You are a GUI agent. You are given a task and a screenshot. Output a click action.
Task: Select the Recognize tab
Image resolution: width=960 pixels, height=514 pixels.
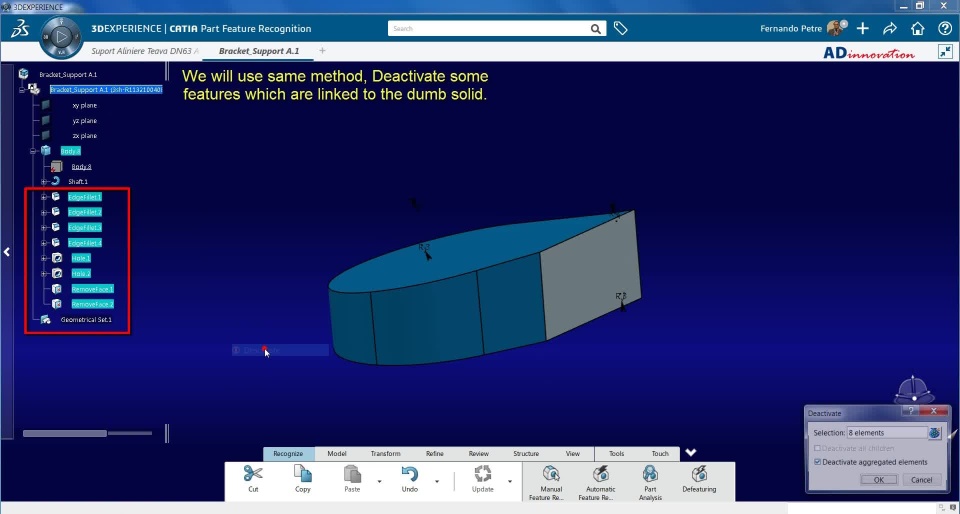pos(288,453)
